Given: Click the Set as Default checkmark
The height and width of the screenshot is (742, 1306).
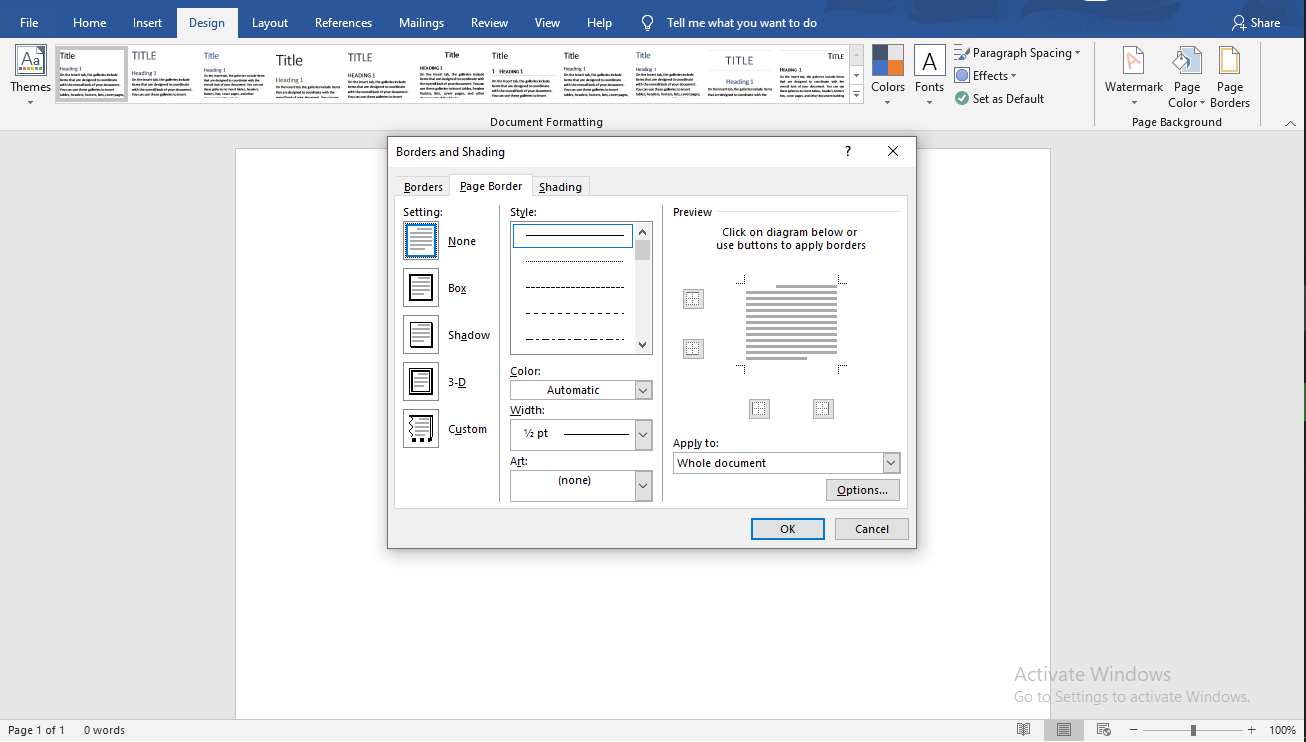Looking at the screenshot, I should 962,99.
